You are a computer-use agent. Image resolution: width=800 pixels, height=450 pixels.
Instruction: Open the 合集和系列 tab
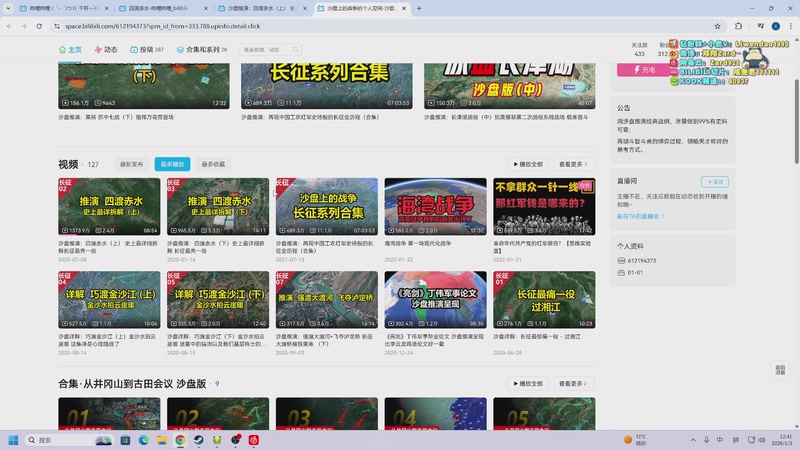[x=202, y=49]
